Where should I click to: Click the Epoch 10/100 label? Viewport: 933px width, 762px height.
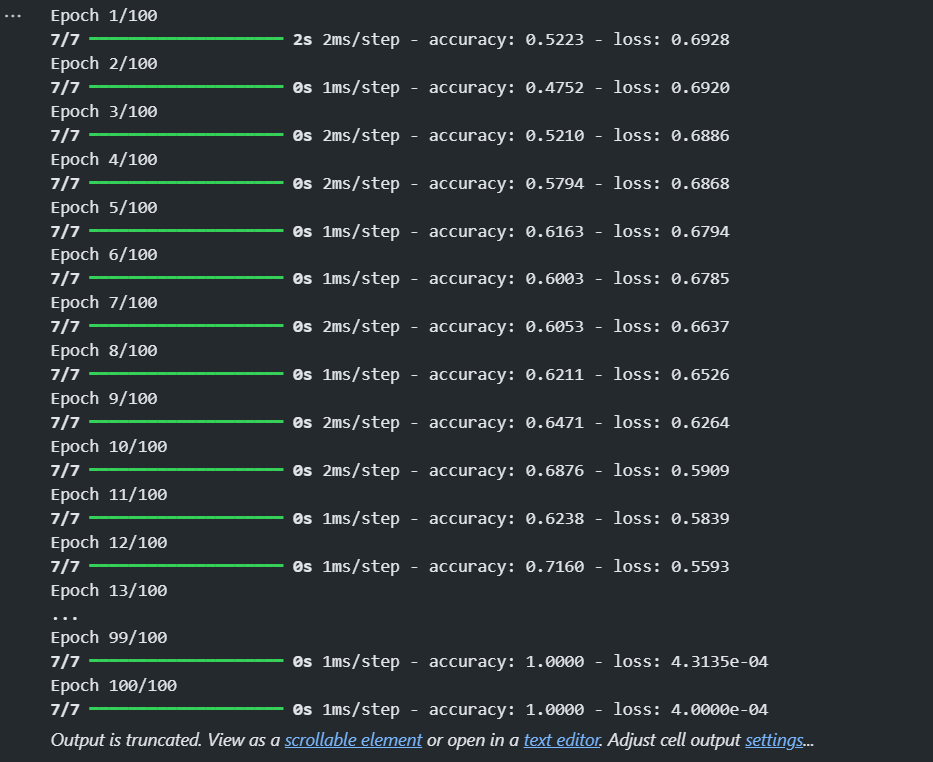[109, 446]
